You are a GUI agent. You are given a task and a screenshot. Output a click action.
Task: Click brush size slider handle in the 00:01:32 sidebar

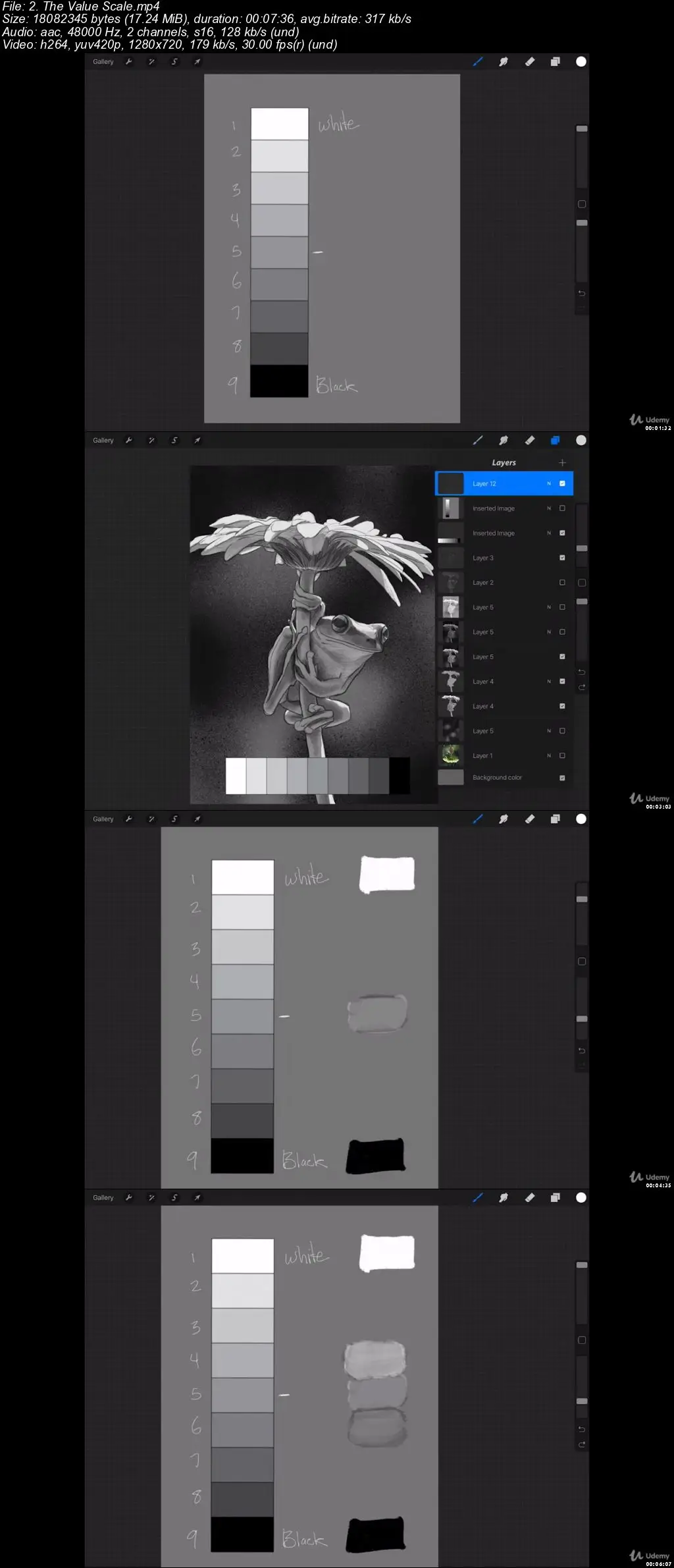(x=582, y=128)
